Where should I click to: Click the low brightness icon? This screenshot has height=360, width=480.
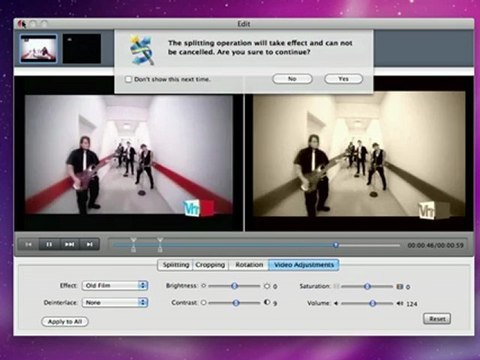(x=203, y=286)
